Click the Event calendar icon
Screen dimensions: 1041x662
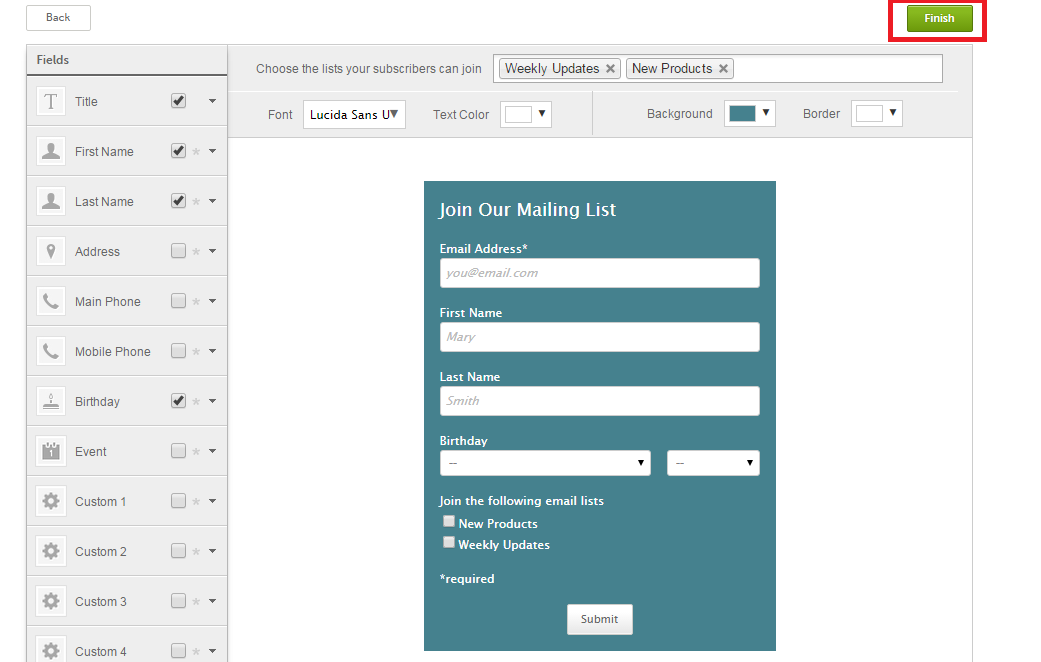tap(51, 451)
